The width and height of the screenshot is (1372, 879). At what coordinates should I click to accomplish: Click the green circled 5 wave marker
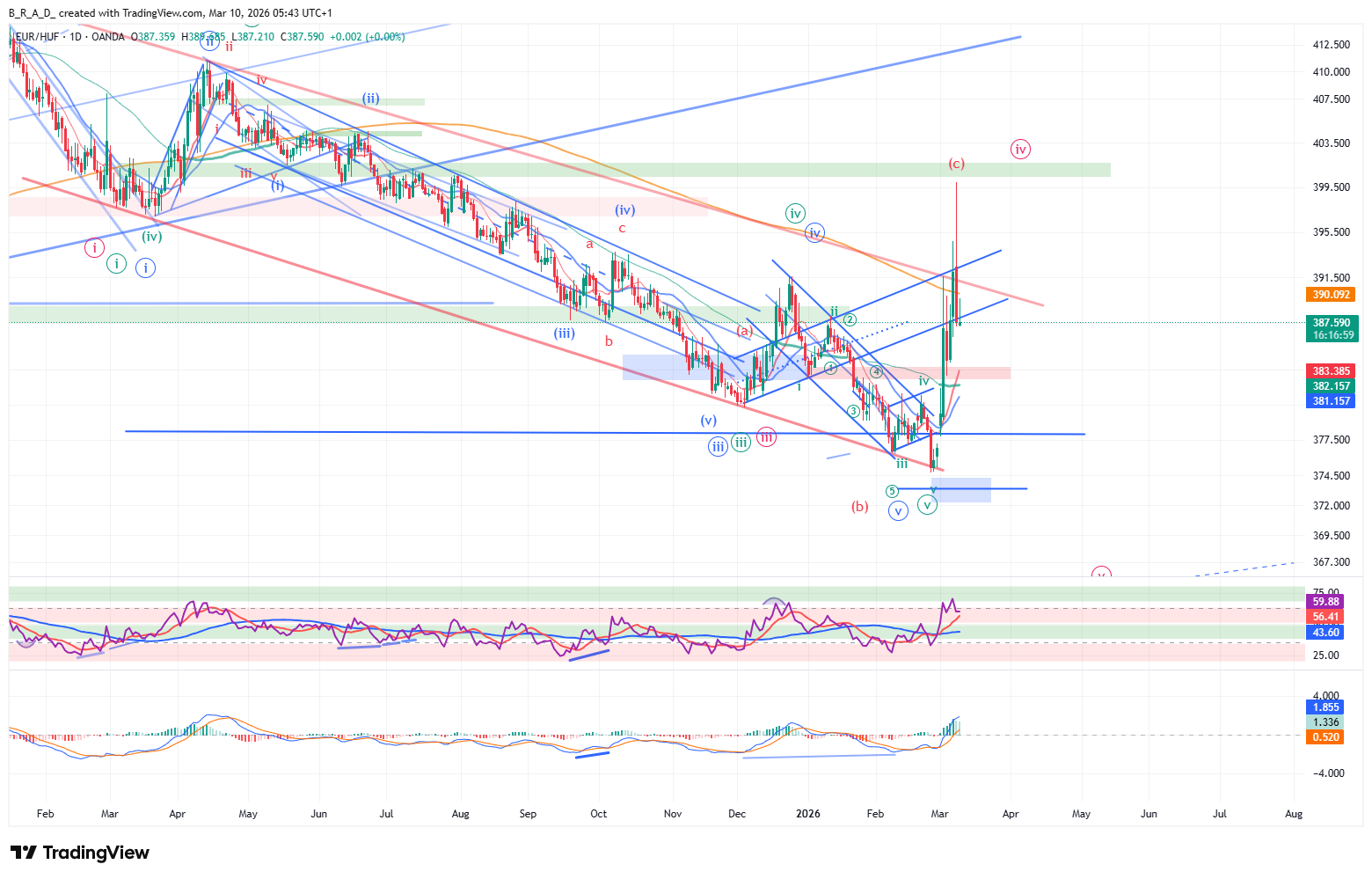point(892,491)
